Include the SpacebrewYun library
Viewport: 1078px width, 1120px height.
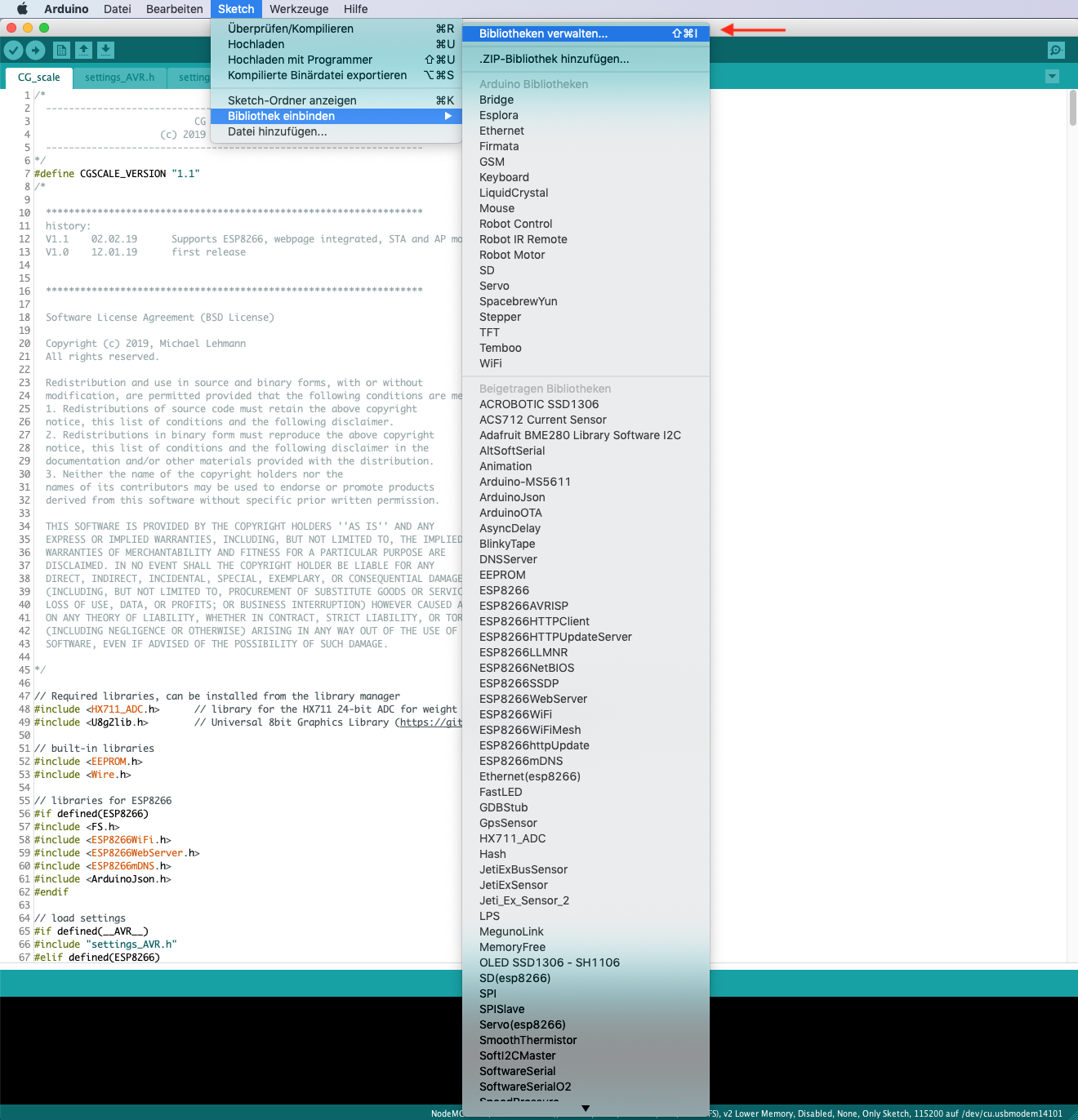586,301
